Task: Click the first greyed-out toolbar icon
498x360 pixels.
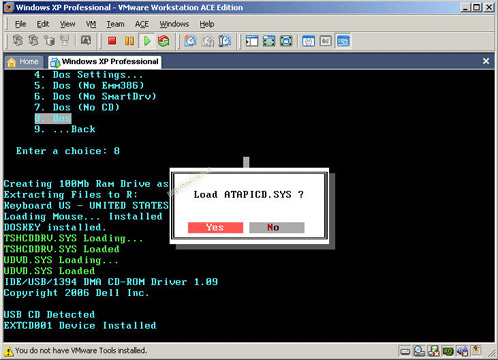Action: [18, 40]
